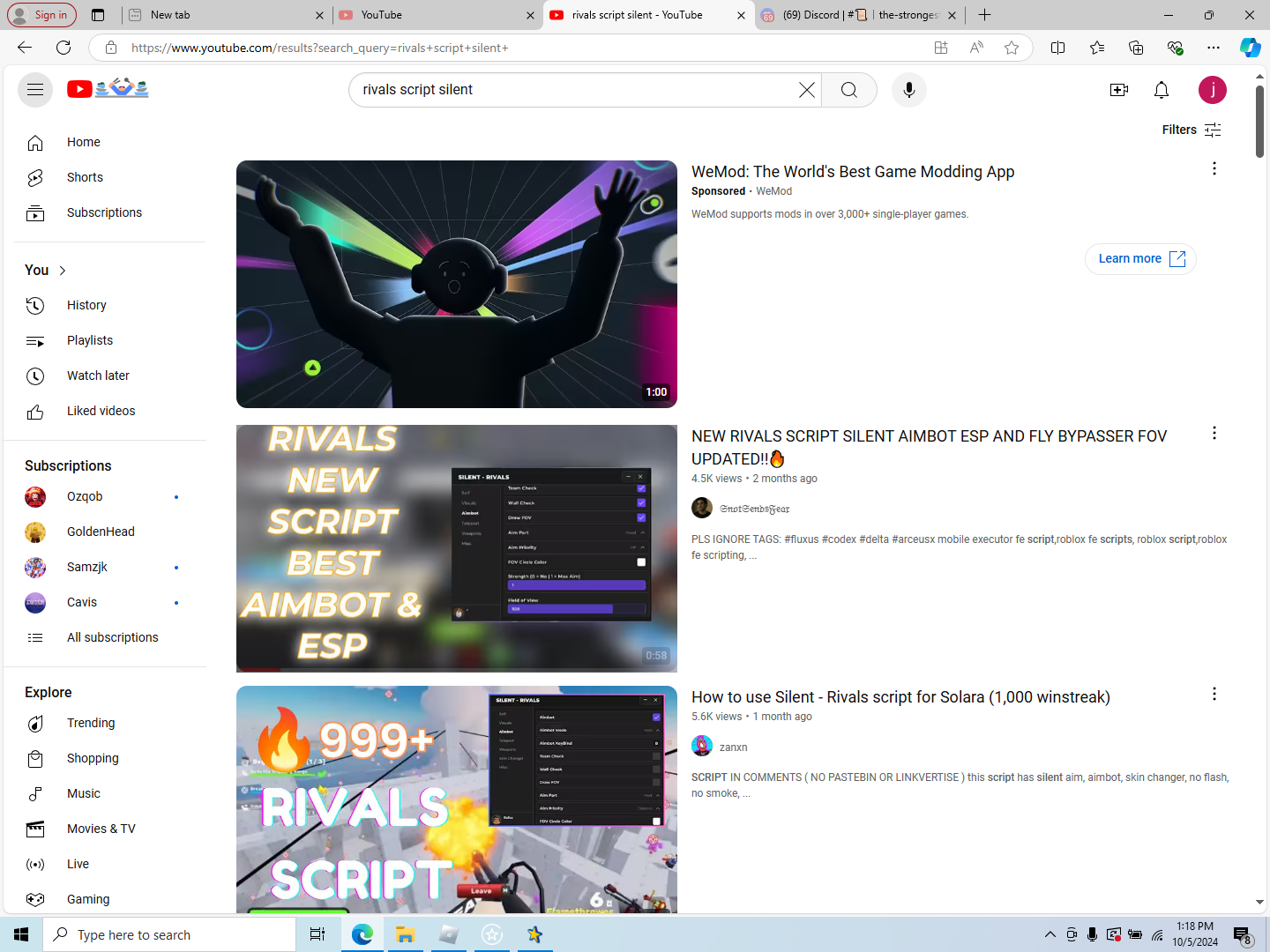Switch to YouTube browser tab
The height and width of the screenshot is (952, 1270).
[437, 15]
